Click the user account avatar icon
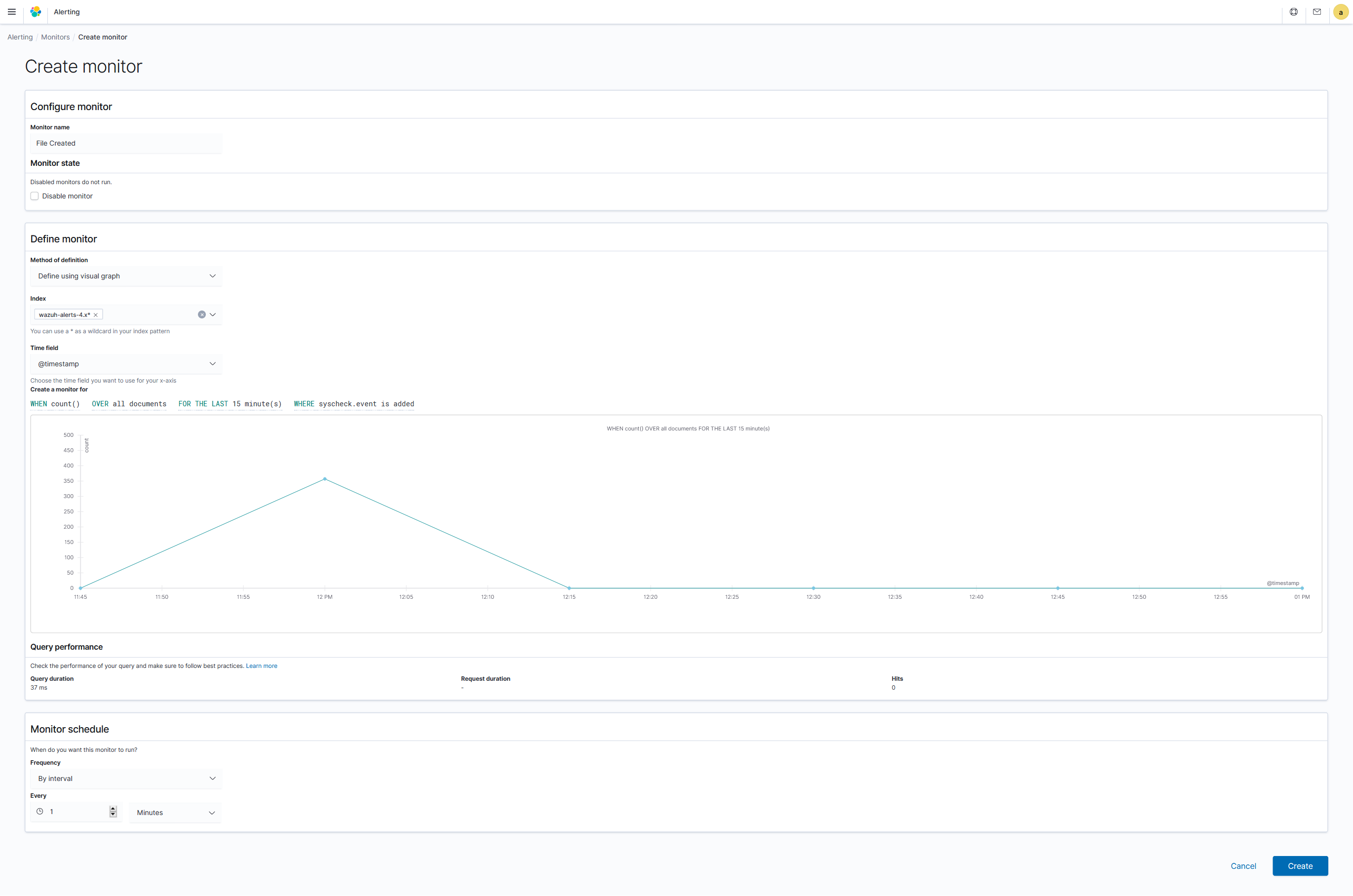 pos(1340,12)
